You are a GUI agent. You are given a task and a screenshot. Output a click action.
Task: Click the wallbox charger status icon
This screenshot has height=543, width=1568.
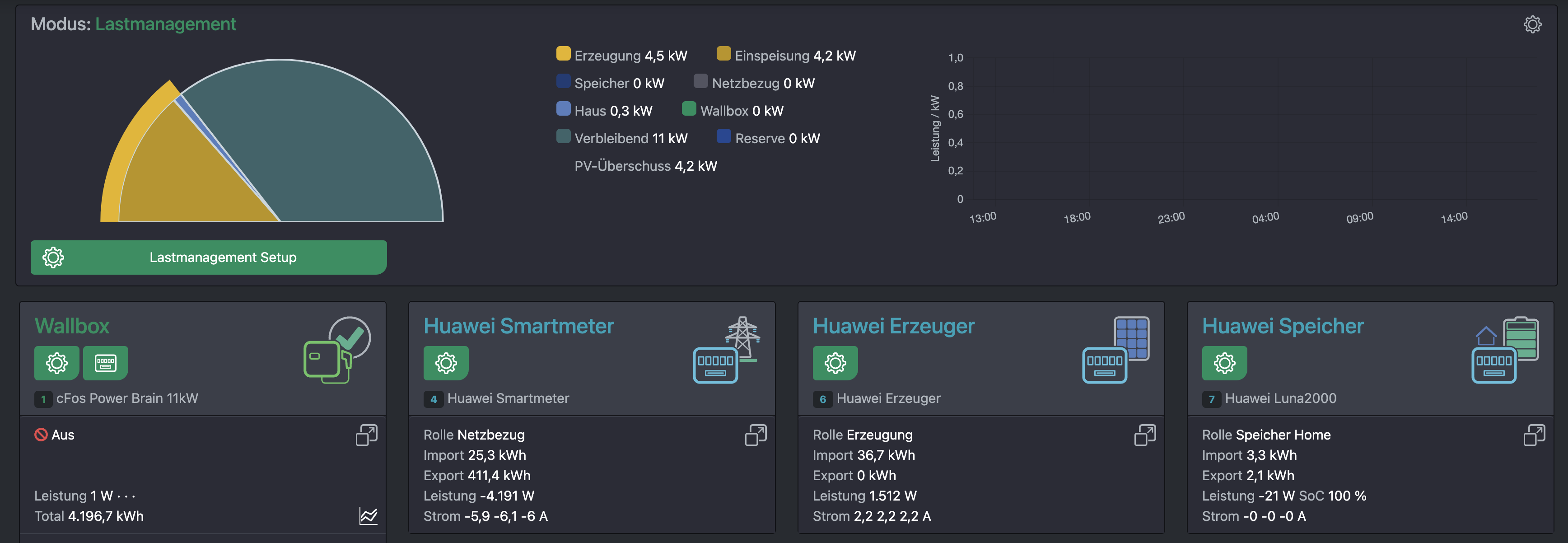pyautogui.click(x=336, y=350)
